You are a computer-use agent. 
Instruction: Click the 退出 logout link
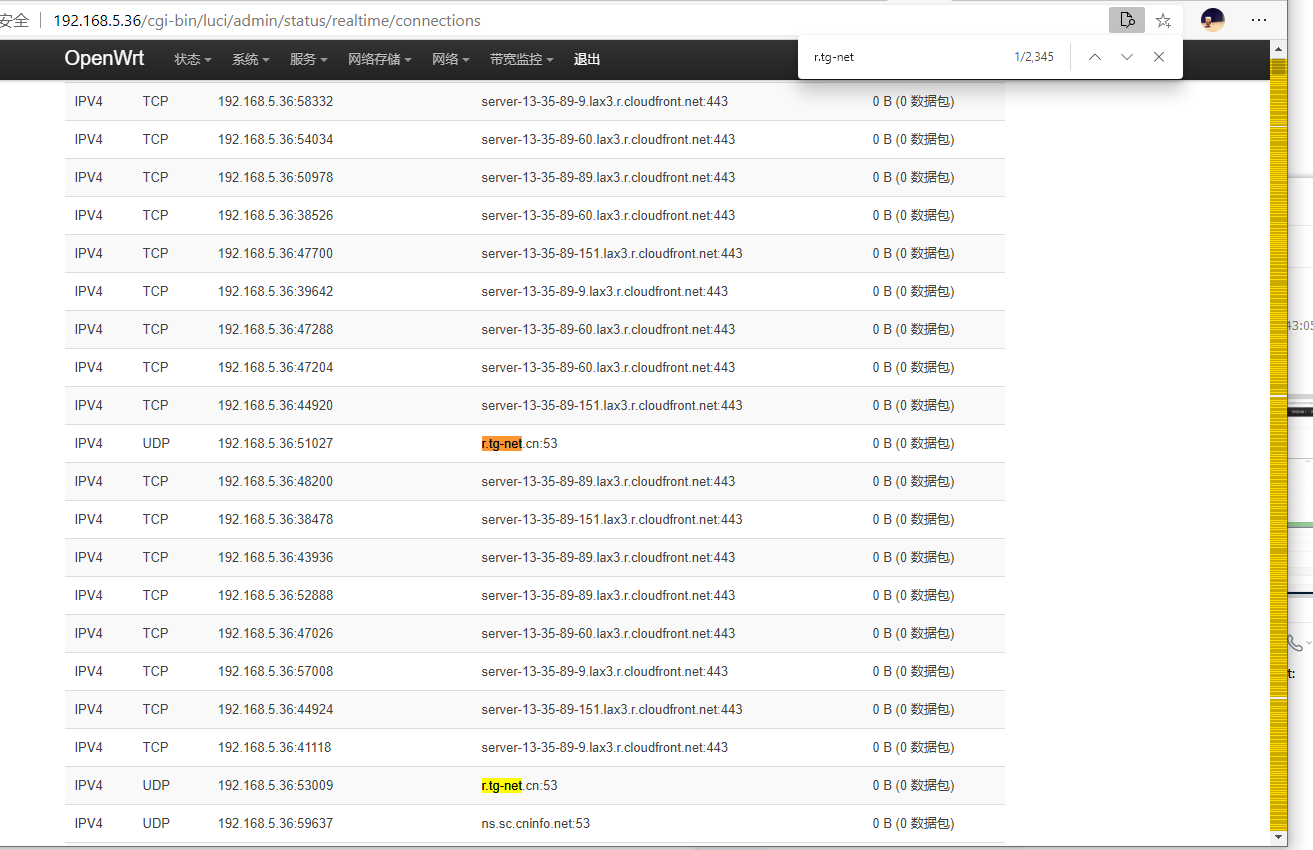click(587, 59)
